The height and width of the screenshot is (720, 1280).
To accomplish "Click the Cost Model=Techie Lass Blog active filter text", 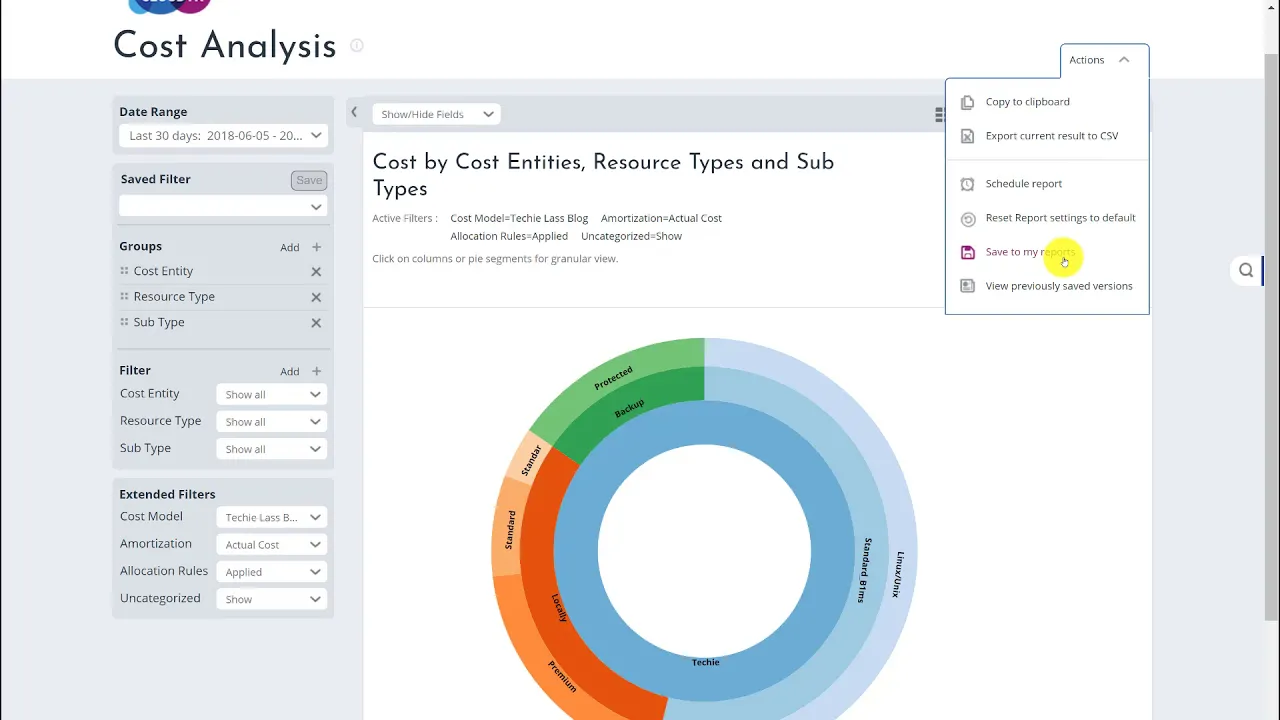I will point(519,218).
